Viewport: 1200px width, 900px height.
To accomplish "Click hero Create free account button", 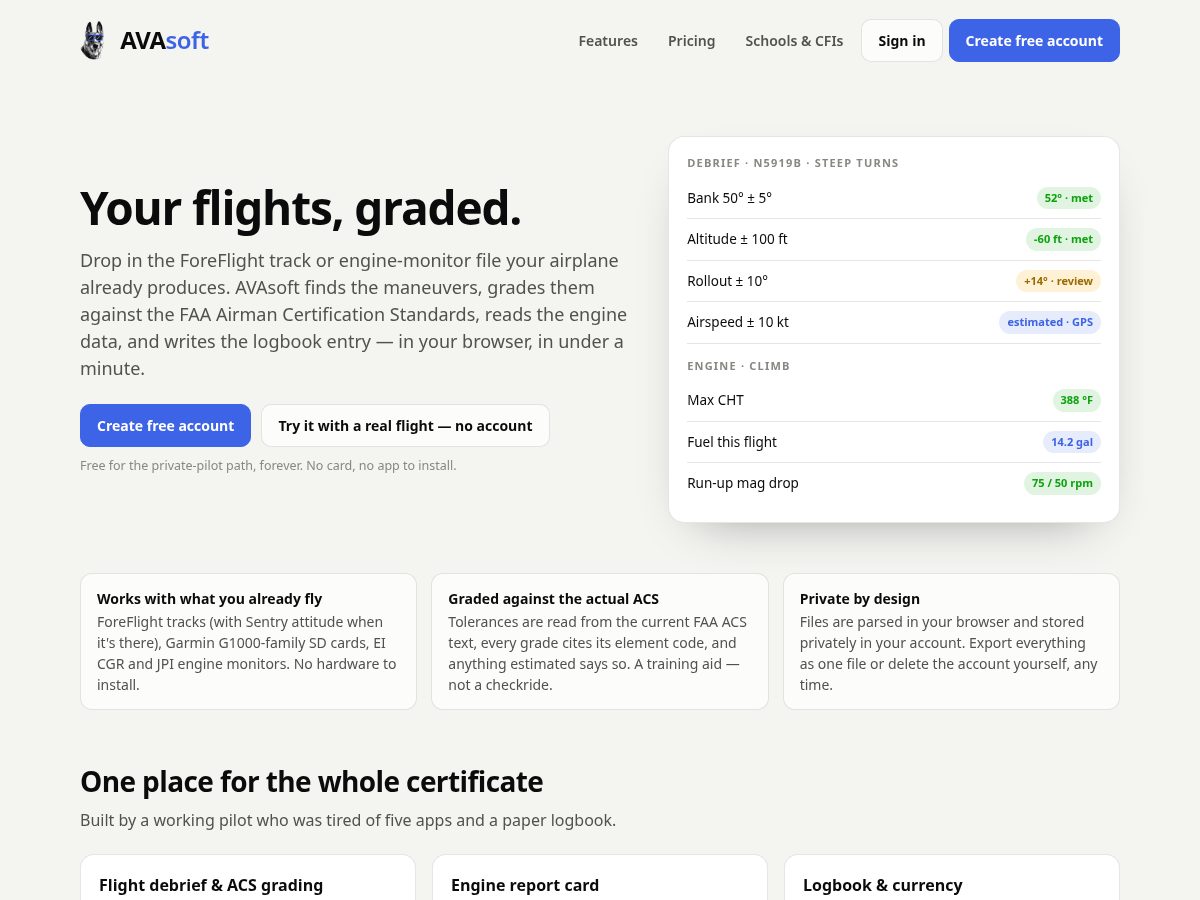I will 165,426.
